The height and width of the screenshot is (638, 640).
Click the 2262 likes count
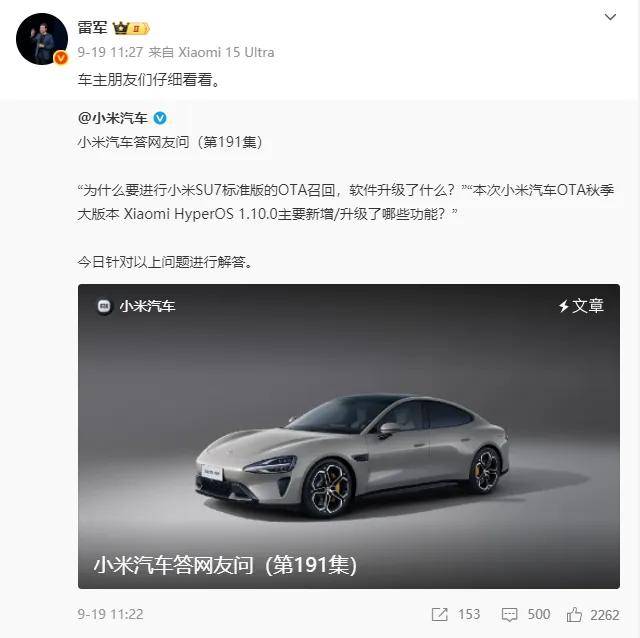point(604,615)
